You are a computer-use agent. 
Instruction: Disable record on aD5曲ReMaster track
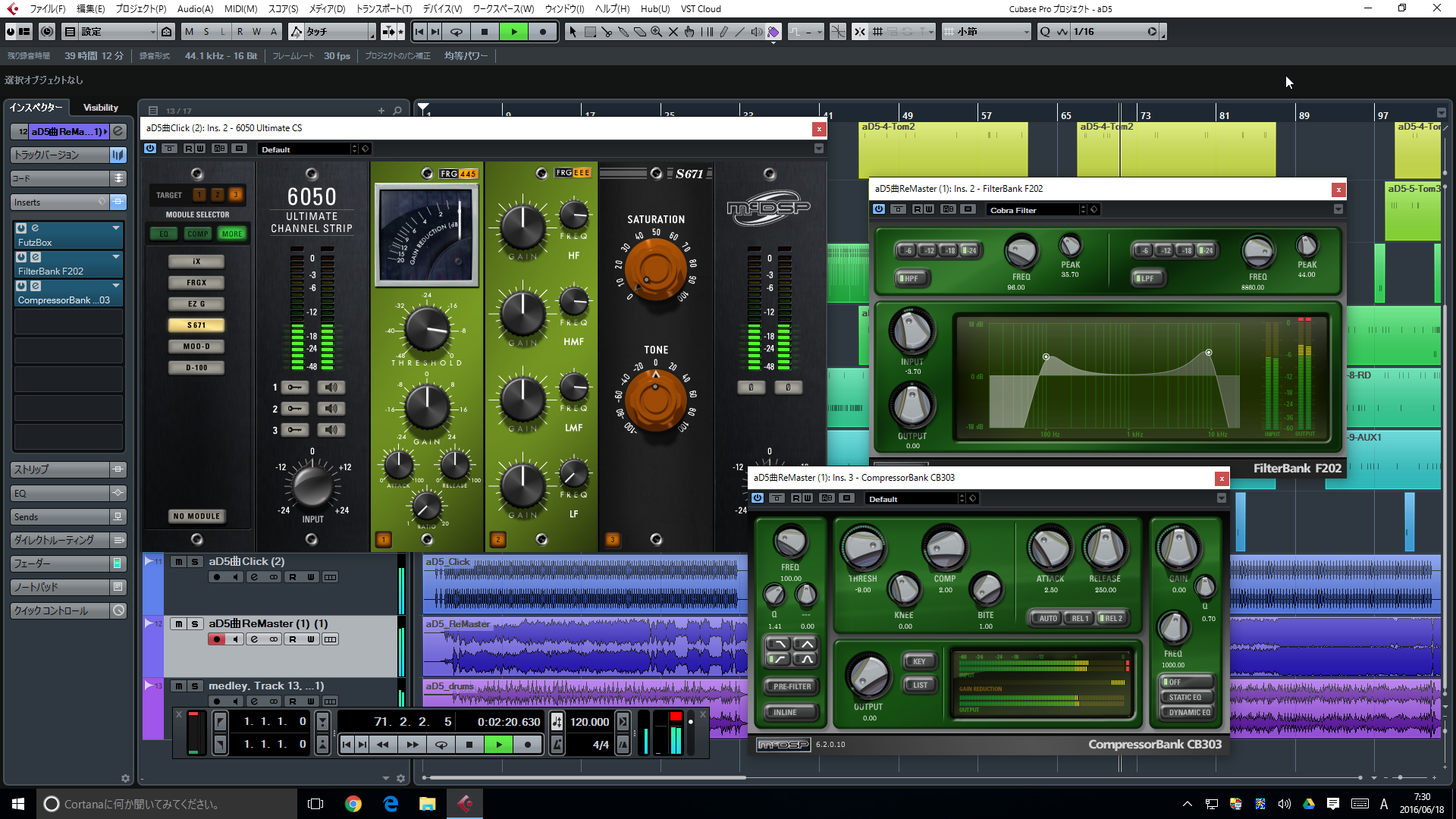coord(217,639)
